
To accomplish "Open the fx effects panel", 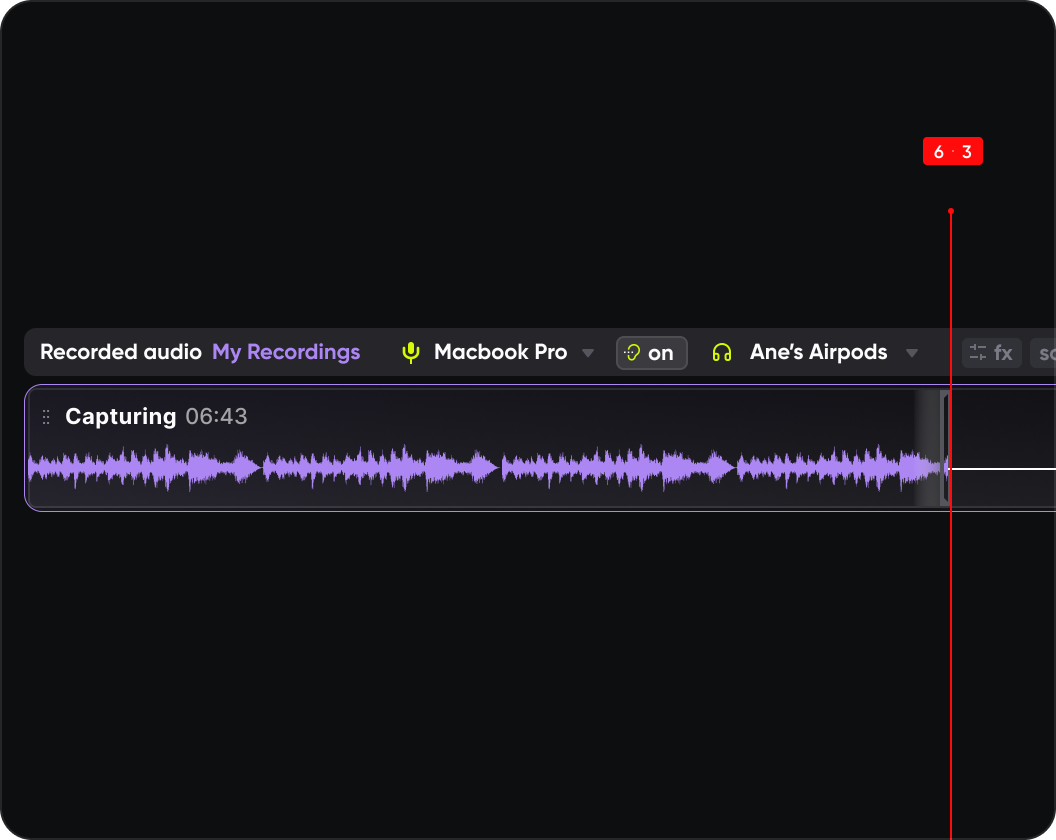I will click(1003, 352).
